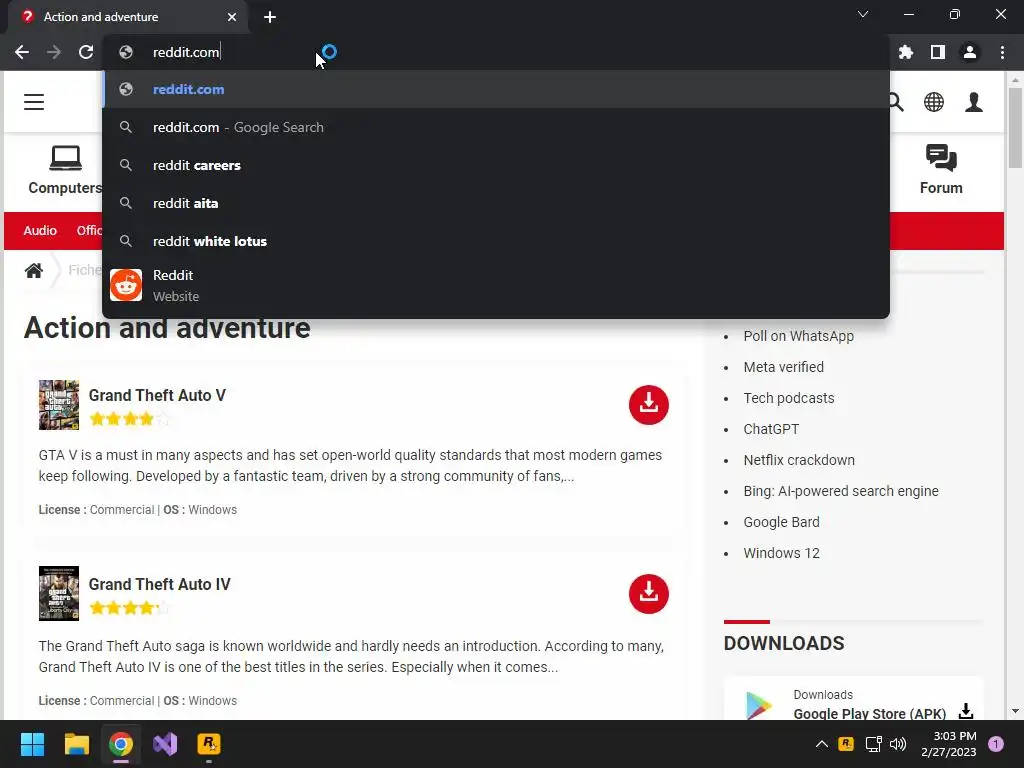
Task: Click the page vertical scrollbar thumb
Action: (x=1015, y=128)
